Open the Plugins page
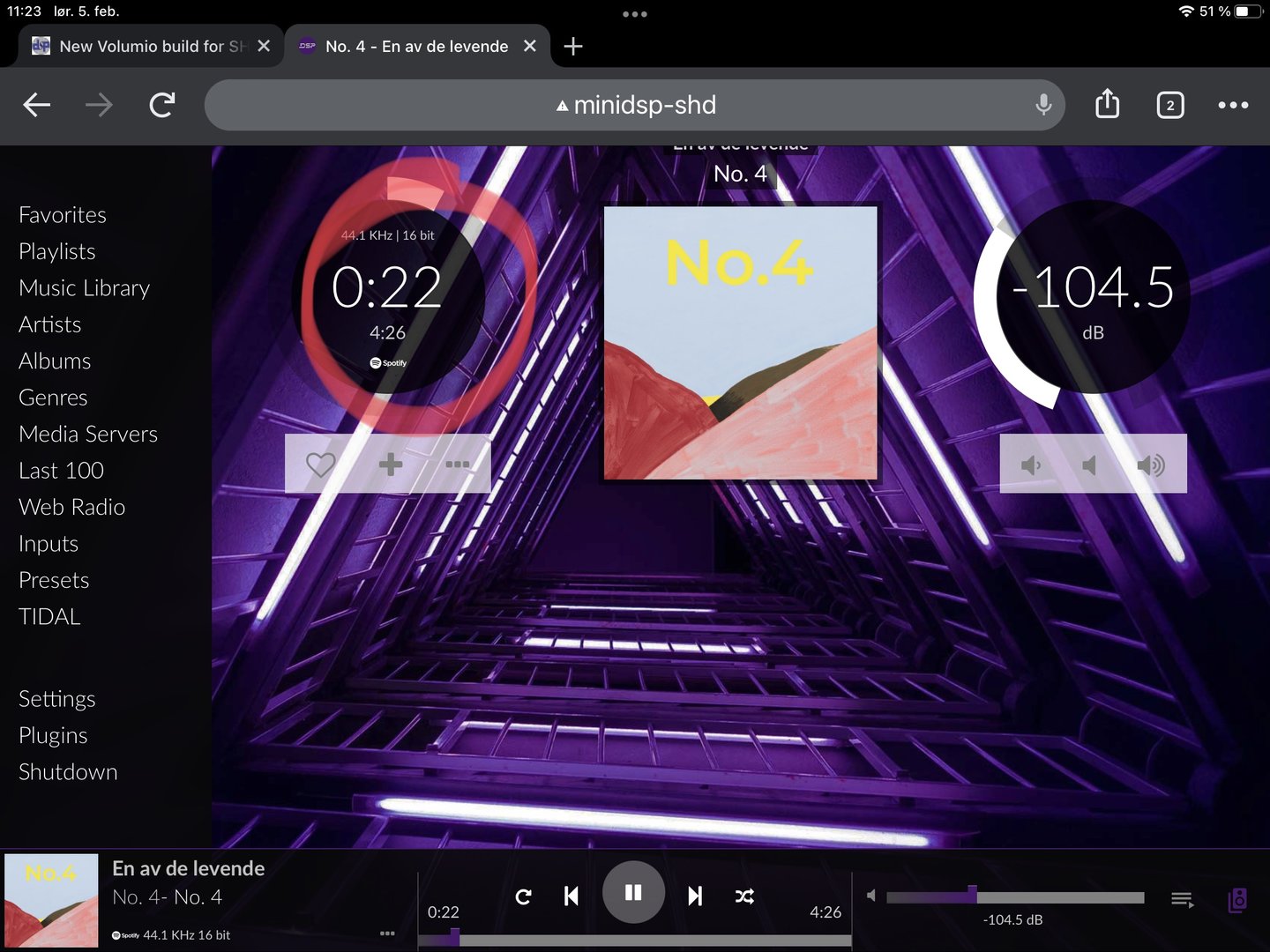The height and width of the screenshot is (952, 1270). 53,735
